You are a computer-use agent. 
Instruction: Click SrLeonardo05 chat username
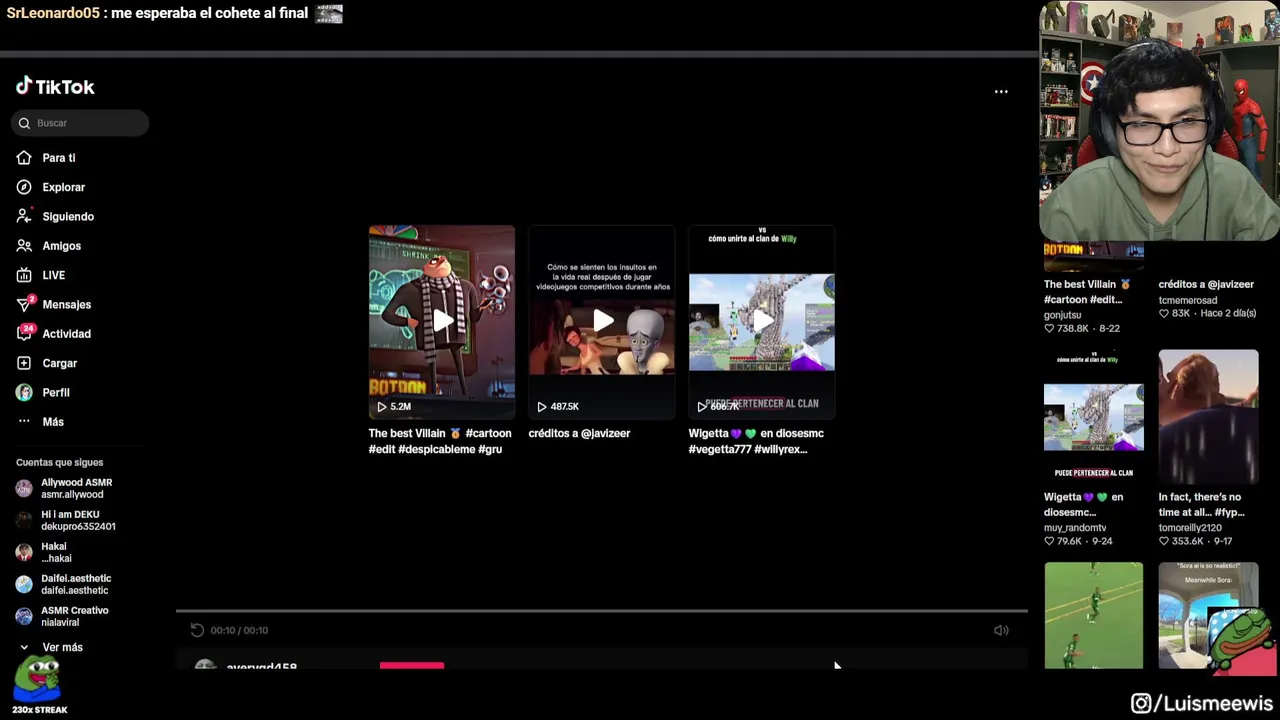pyautogui.click(x=53, y=13)
